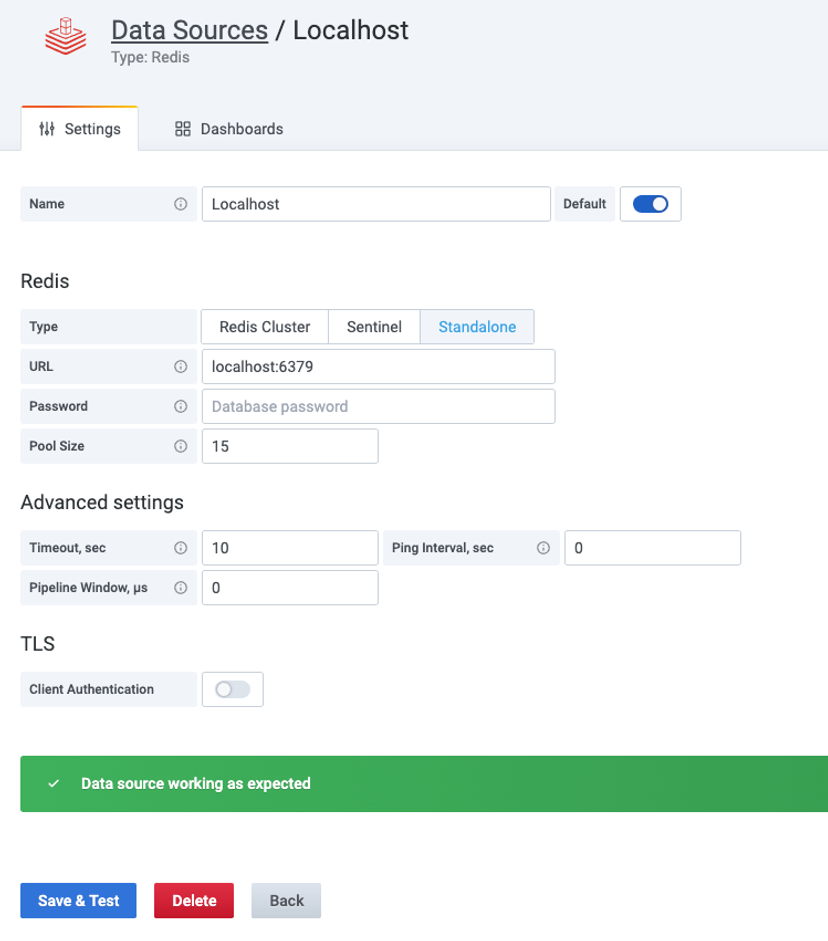Screen dimensions: 828x941
Task: Select the Sentinel type
Action: click(x=374, y=327)
